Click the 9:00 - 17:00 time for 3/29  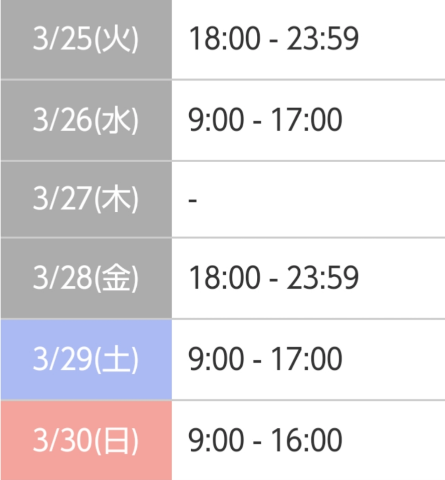265,359
